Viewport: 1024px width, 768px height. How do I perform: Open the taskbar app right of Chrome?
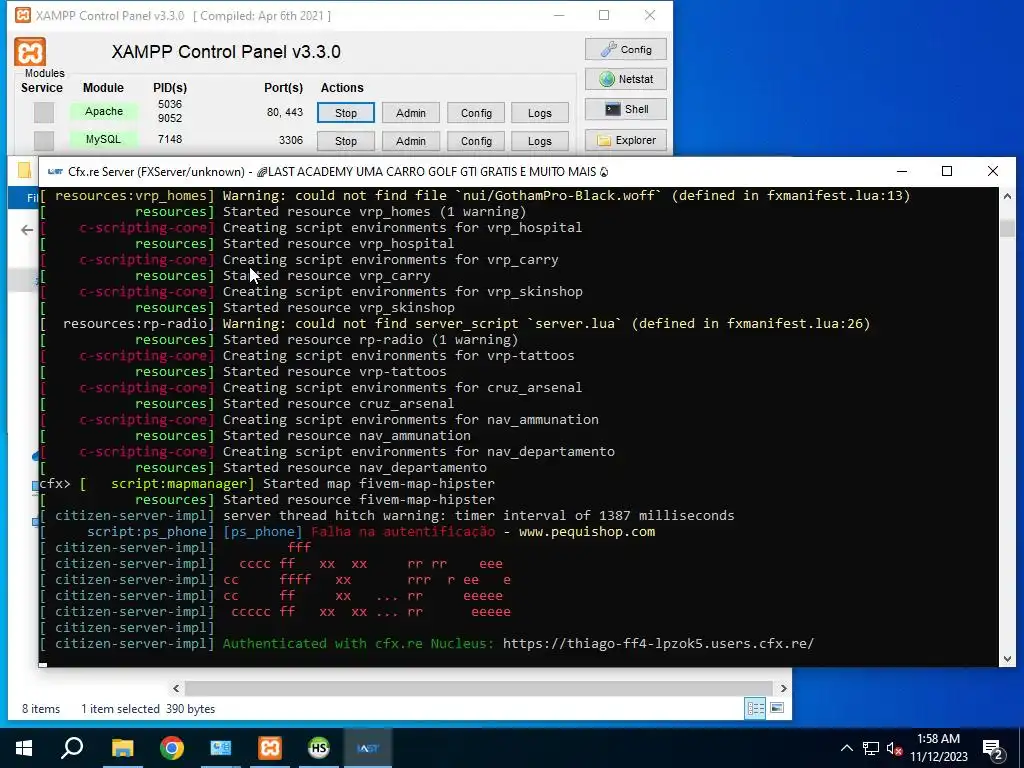pyautogui.click(x=221, y=748)
